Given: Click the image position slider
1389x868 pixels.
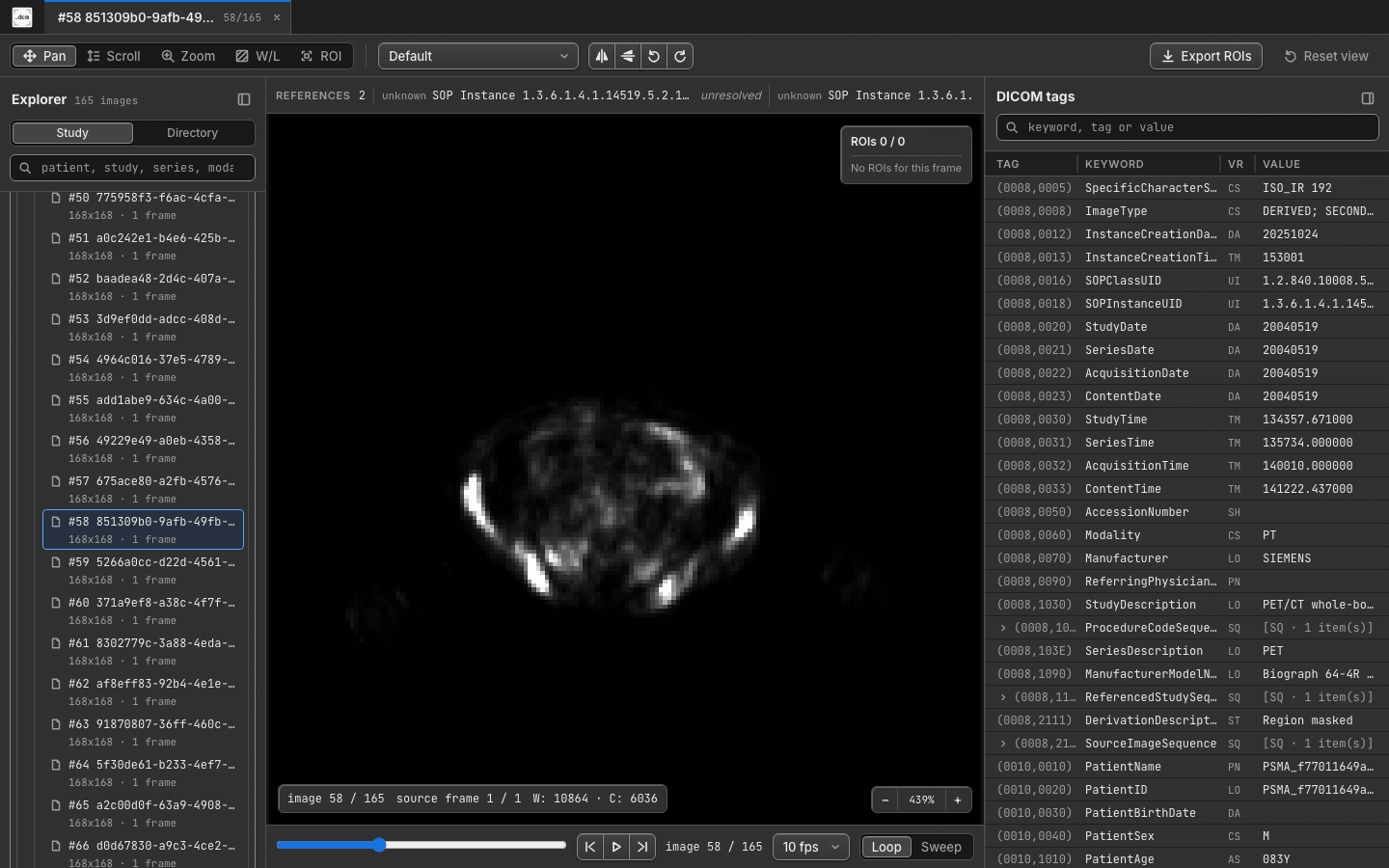Looking at the screenshot, I should pyautogui.click(x=422, y=845).
